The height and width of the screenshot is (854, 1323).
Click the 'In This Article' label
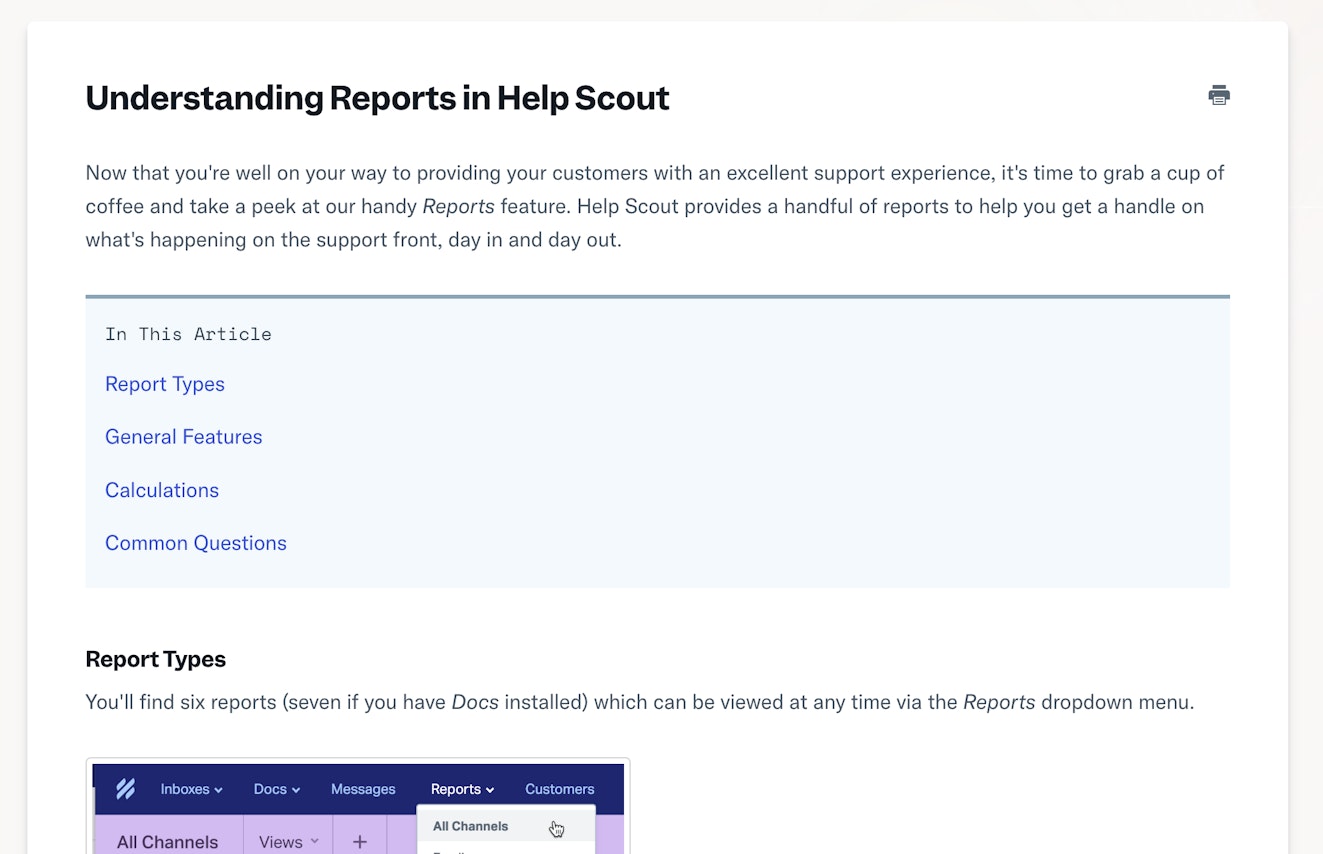click(188, 334)
